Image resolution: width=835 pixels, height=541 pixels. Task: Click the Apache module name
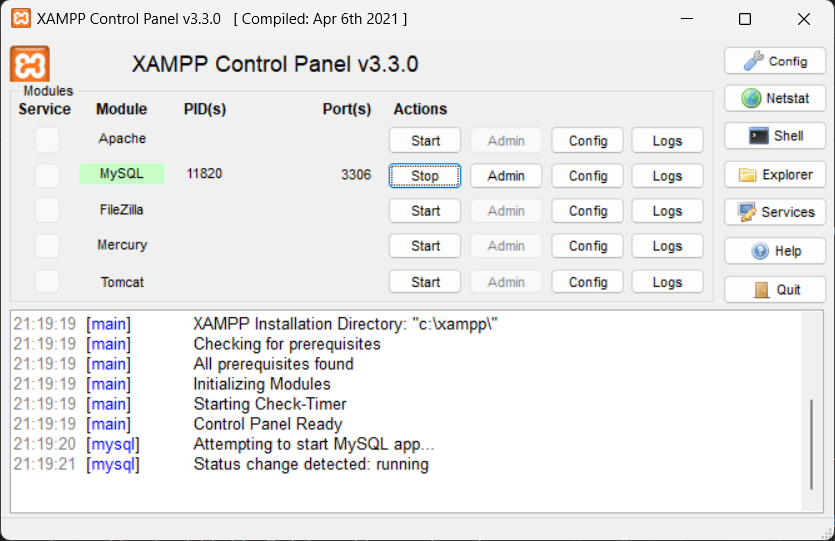coord(122,138)
